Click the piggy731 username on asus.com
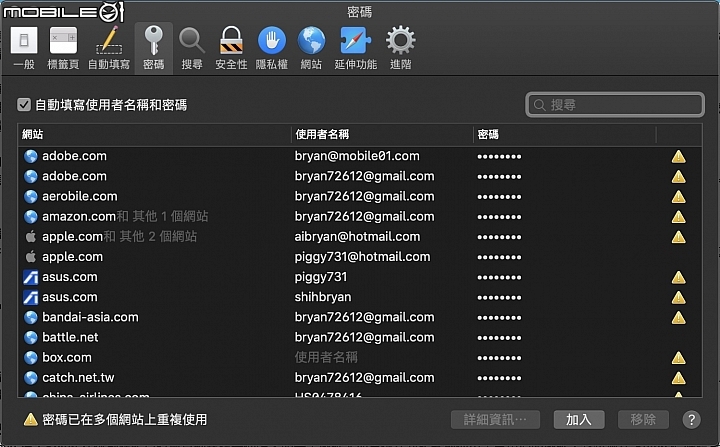Screen dimensions: 720x447 (x=321, y=277)
